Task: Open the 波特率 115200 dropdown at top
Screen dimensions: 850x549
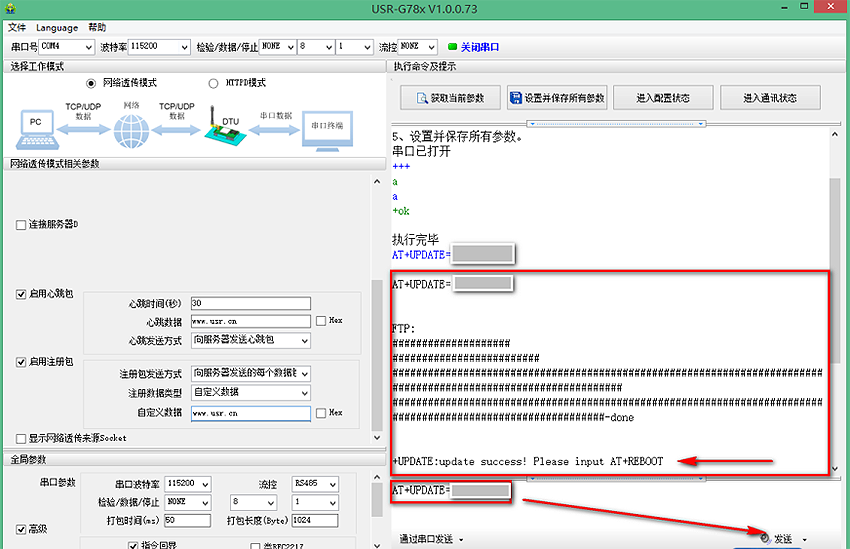Action: (x=160, y=47)
